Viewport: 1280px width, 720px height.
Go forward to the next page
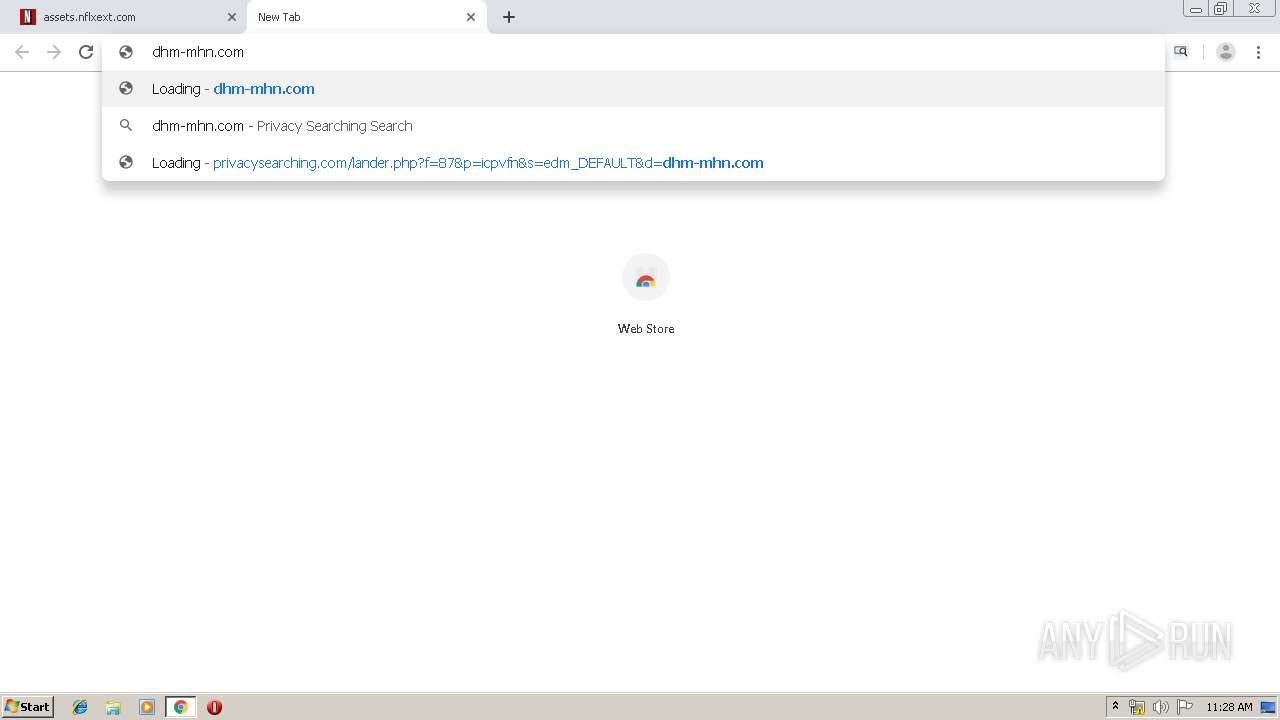[x=54, y=52]
